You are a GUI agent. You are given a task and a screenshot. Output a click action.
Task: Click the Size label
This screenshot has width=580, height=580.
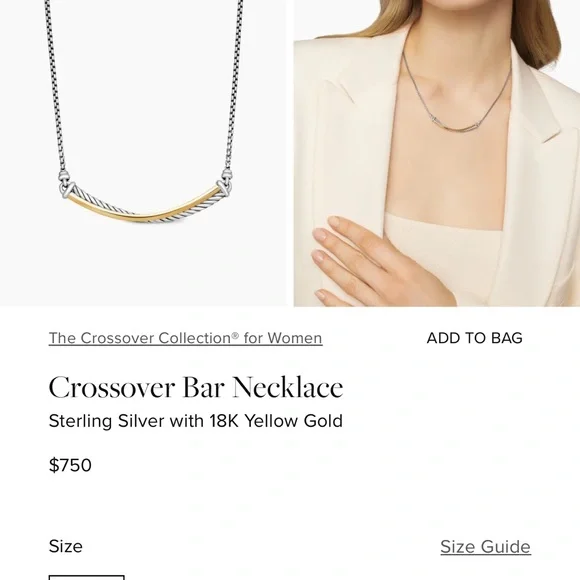click(x=65, y=546)
